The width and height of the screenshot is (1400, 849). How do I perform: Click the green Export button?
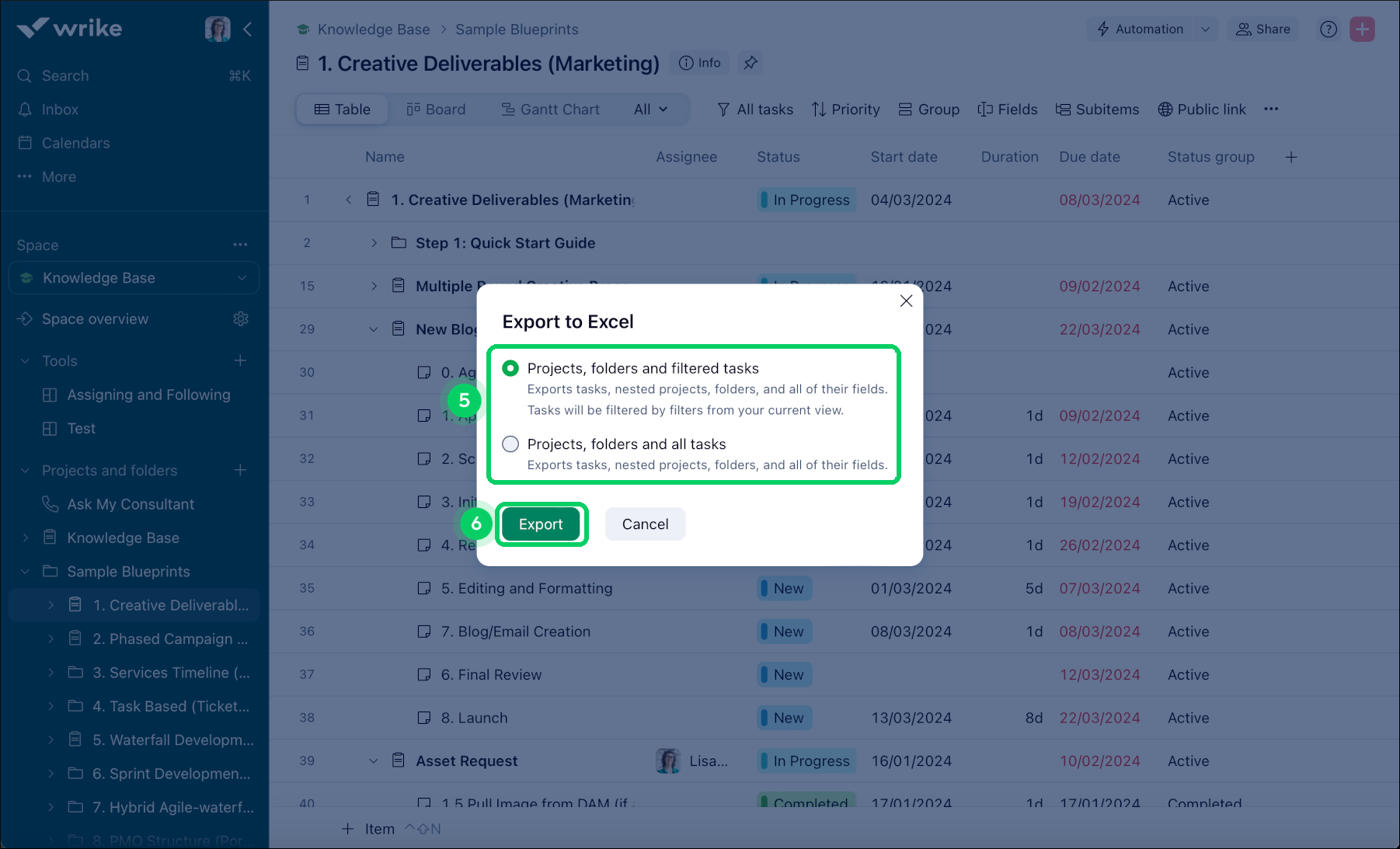(x=541, y=524)
